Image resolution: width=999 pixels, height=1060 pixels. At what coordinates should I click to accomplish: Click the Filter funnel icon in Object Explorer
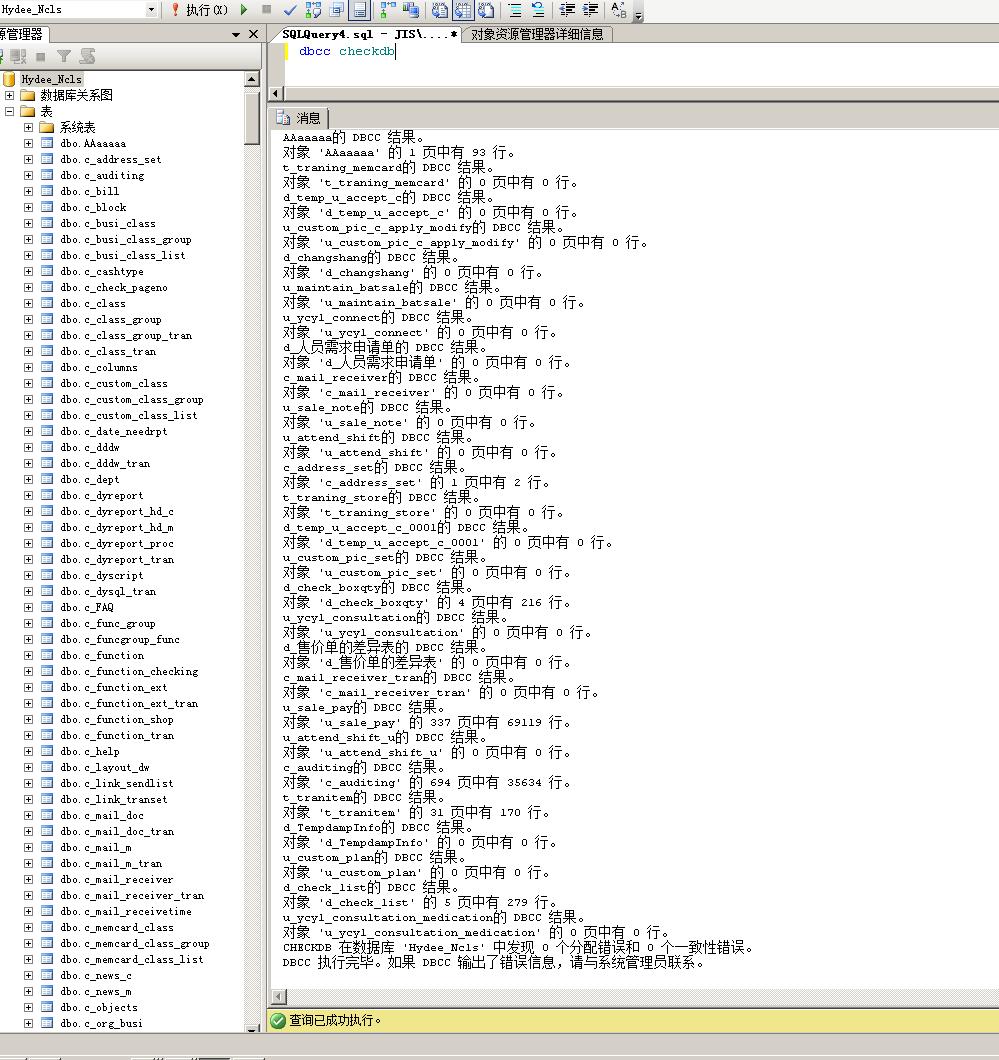64,56
